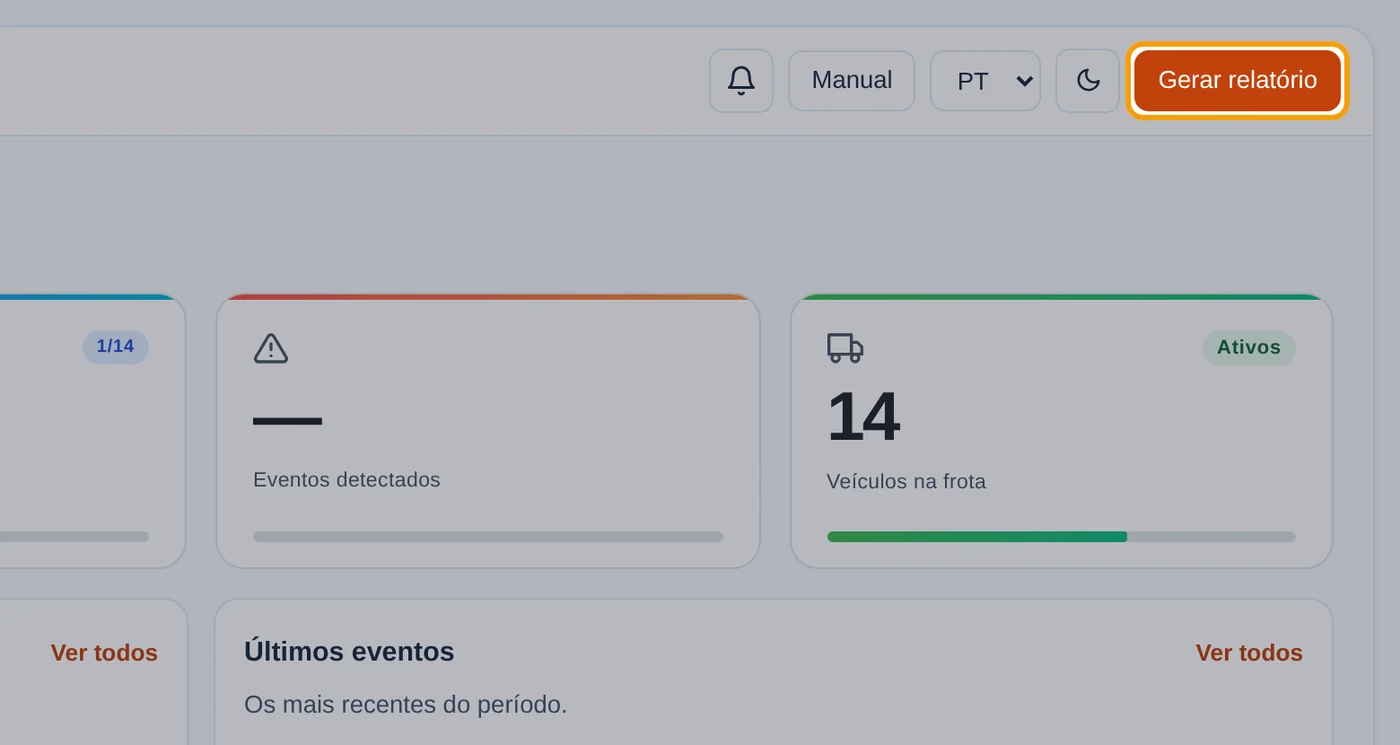Viewport: 1400px width, 745px height.
Task: Click the green fleet progress bar
Action: coord(1061,537)
